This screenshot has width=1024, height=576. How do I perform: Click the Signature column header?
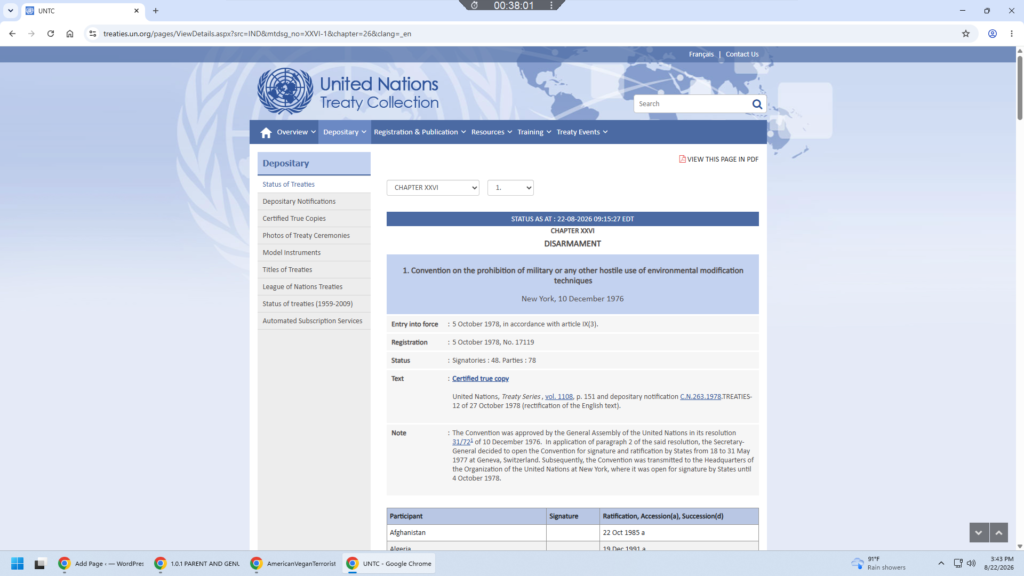tap(573, 516)
